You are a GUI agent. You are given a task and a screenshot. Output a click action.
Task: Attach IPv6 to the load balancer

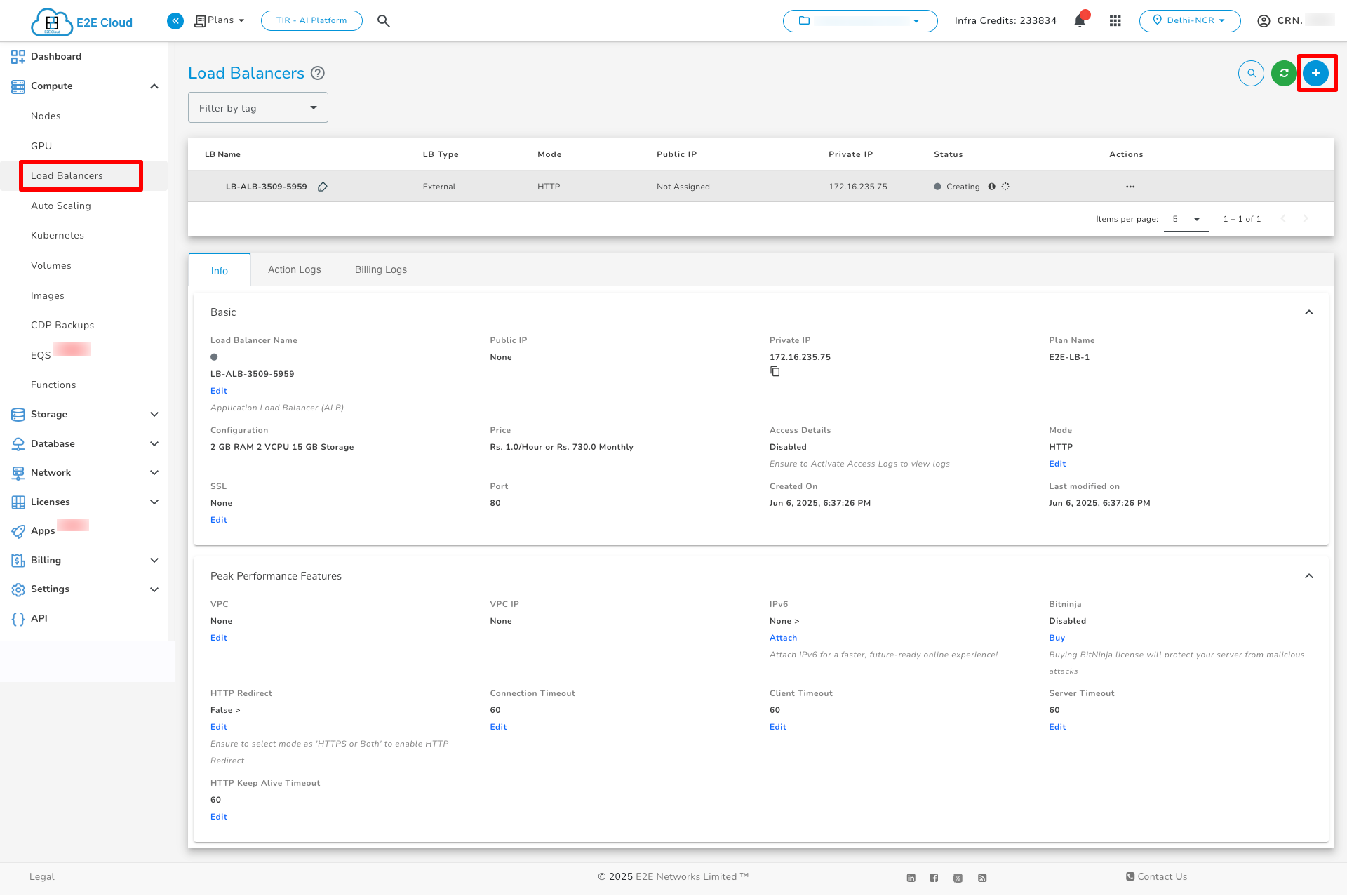click(783, 638)
